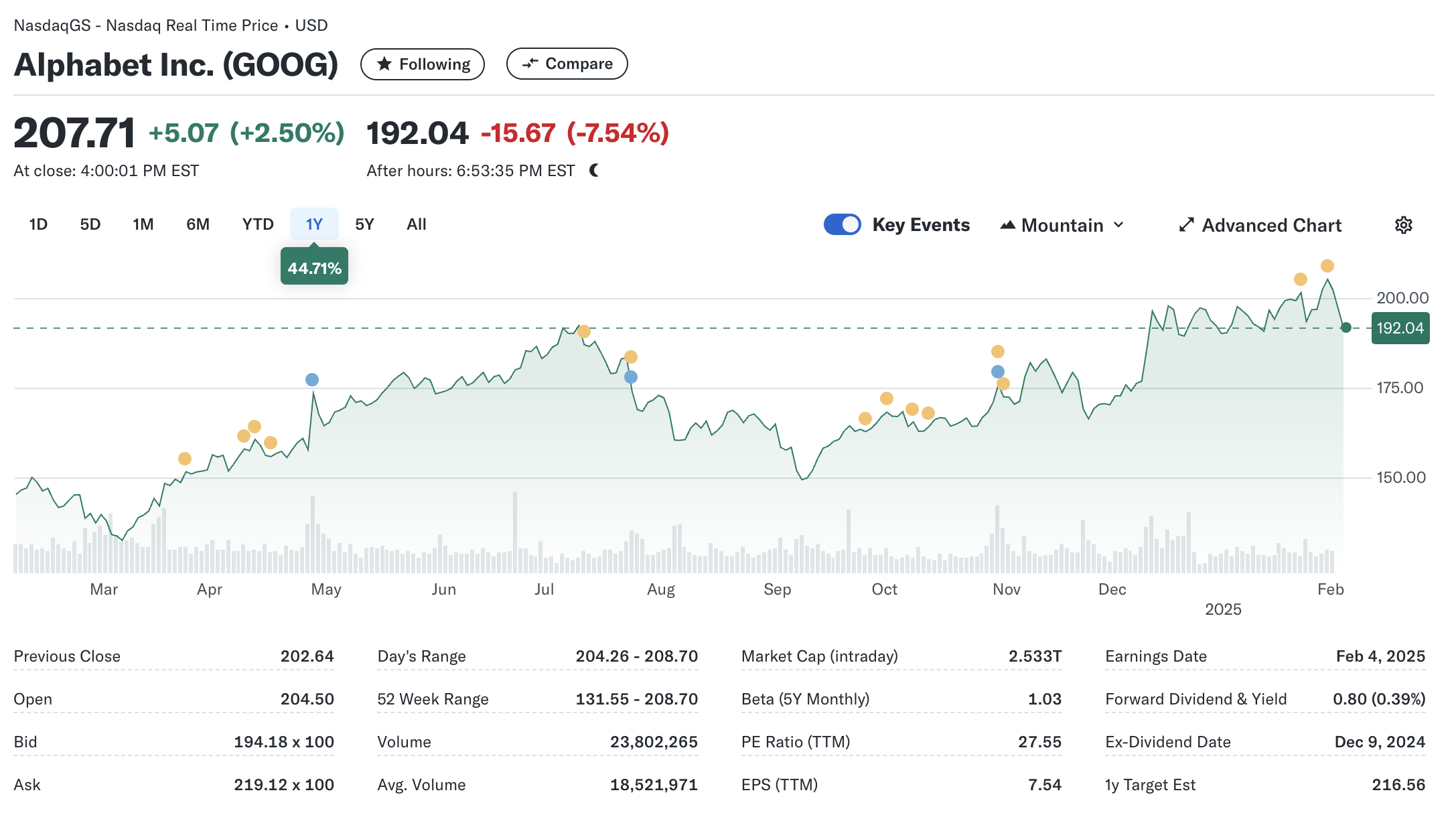The width and height of the screenshot is (1456, 817).
Task: Show the All time range
Action: pos(416,224)
